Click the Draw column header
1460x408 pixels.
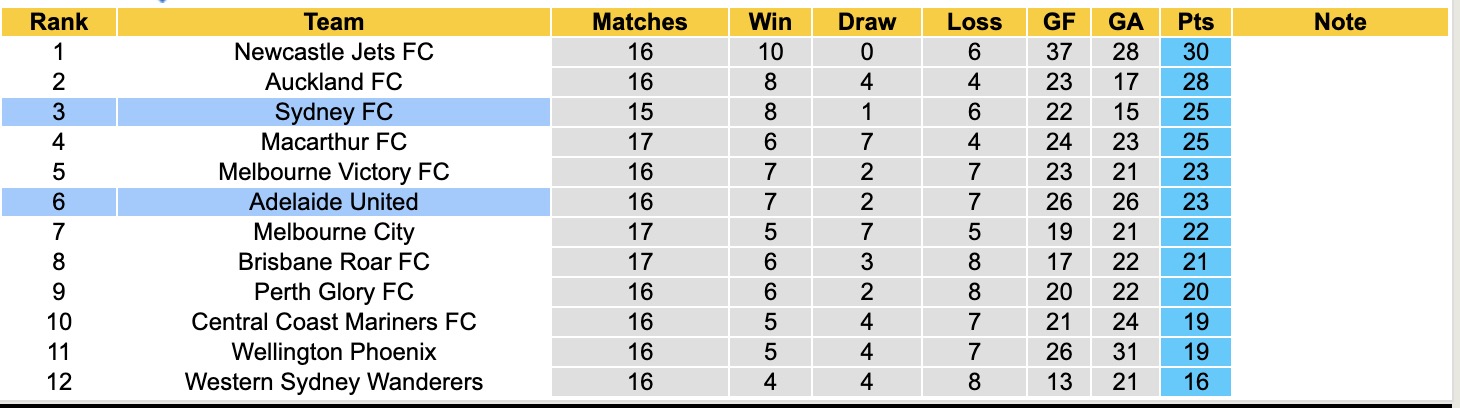867,22
